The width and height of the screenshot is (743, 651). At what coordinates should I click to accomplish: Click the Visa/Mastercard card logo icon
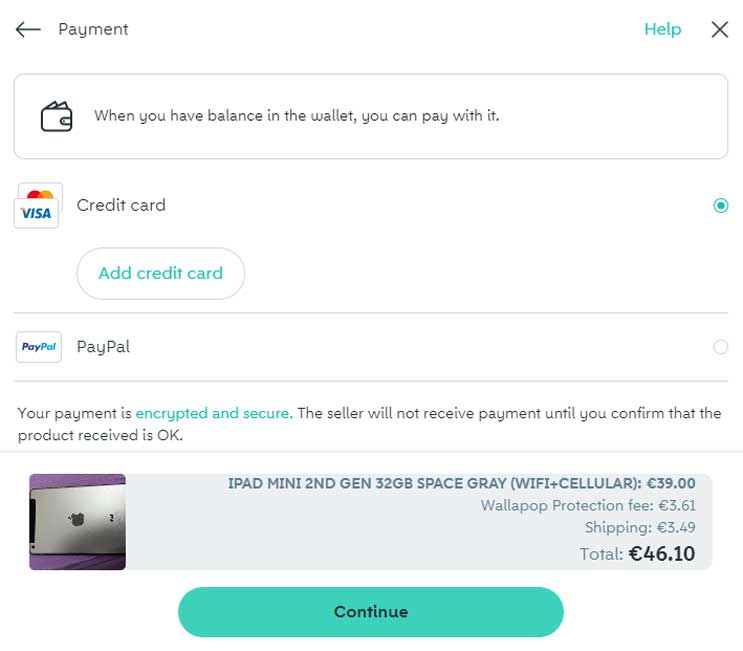coord(38,205)
